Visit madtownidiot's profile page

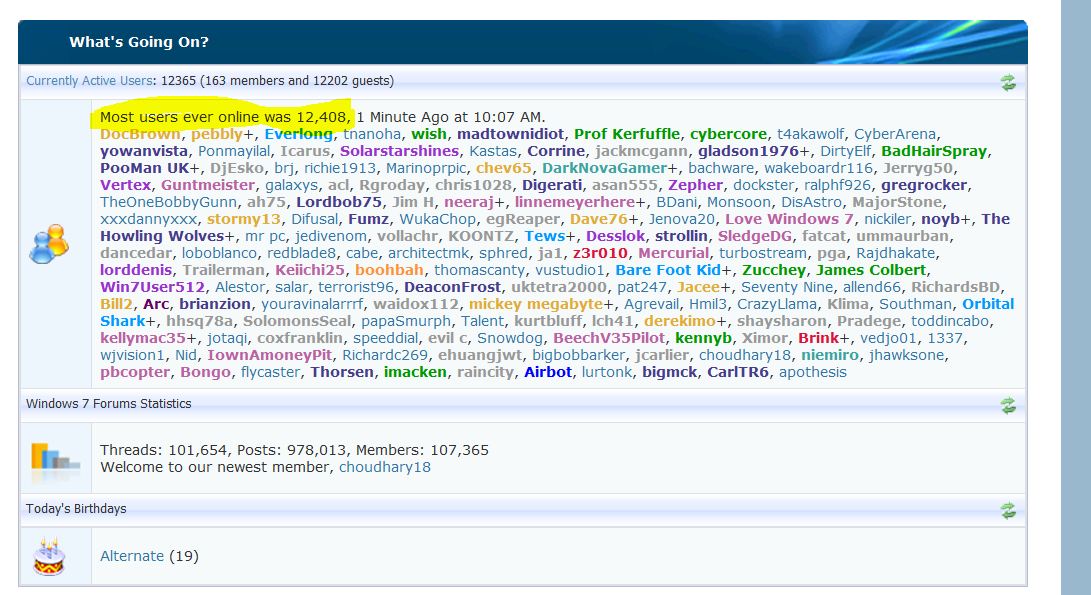click(x=510, y=134)
